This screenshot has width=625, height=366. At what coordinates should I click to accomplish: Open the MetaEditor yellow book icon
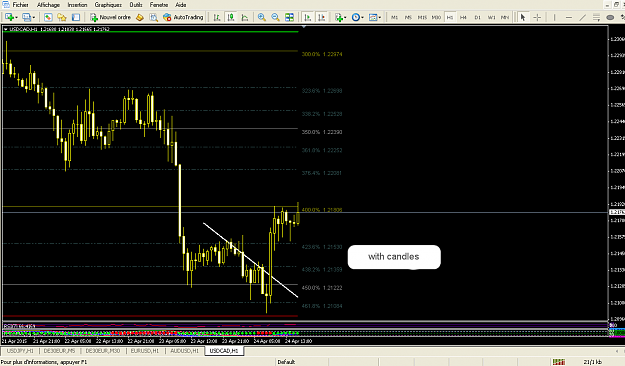click(140, 17)
